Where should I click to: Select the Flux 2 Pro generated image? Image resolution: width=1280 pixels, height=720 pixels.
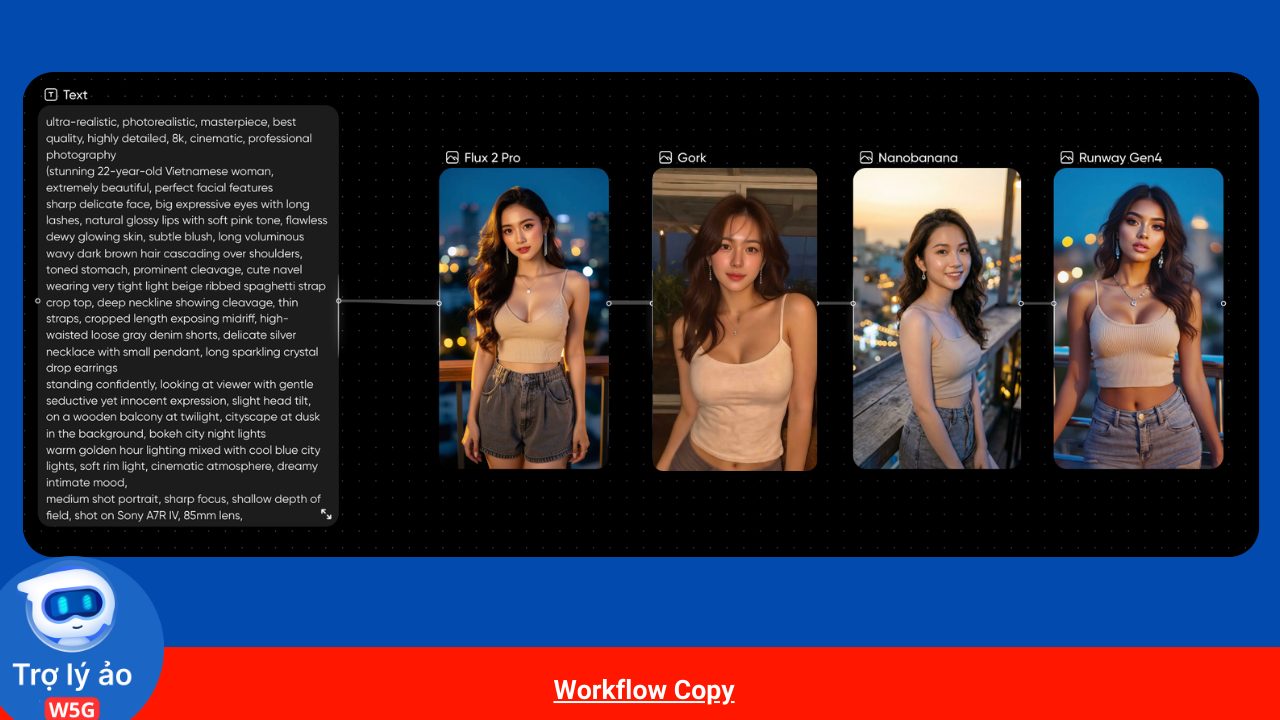[524, 318]
